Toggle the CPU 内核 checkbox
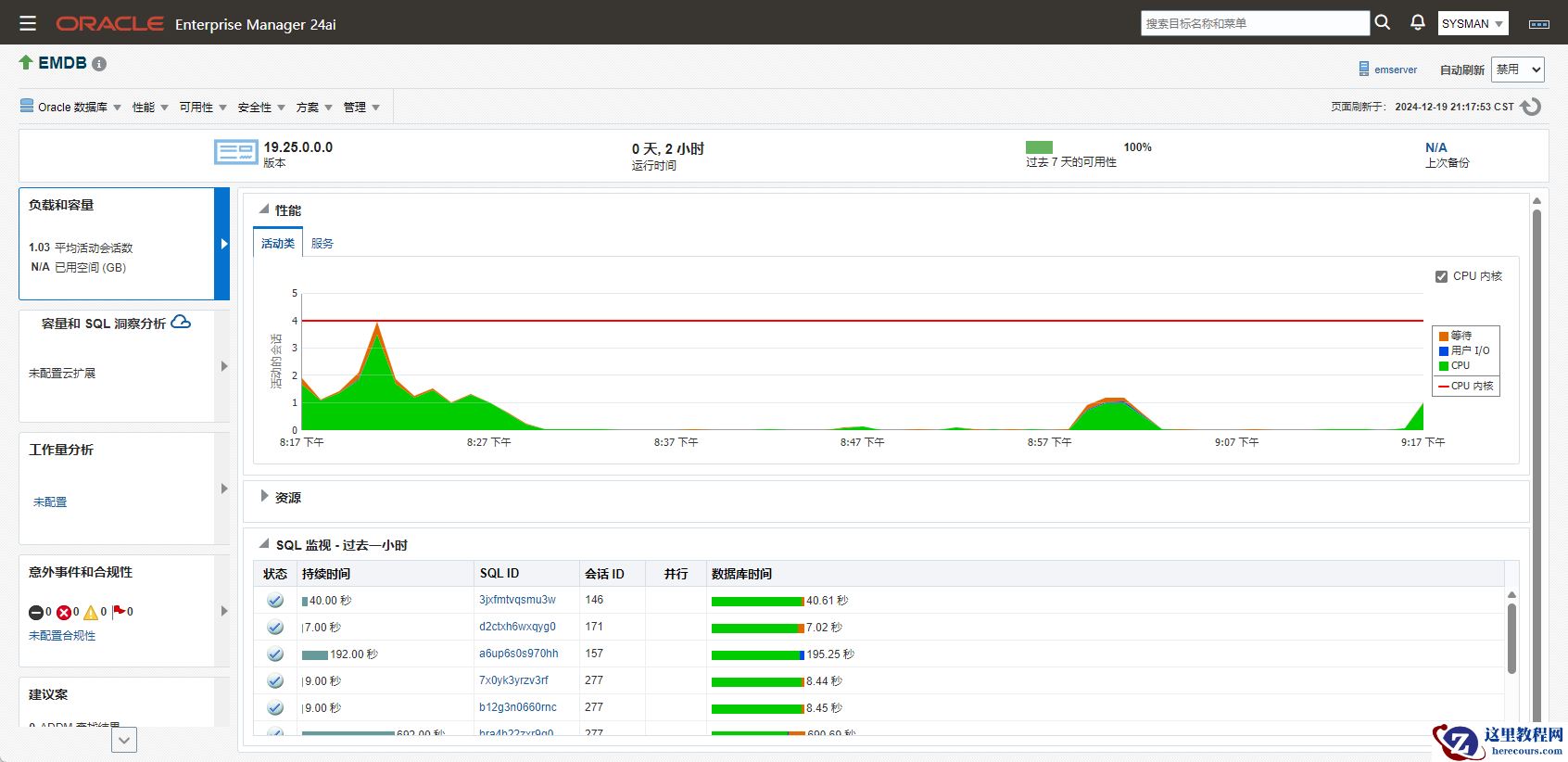1568x762 pixels. pyautogui.click(x=1441, y=276)
